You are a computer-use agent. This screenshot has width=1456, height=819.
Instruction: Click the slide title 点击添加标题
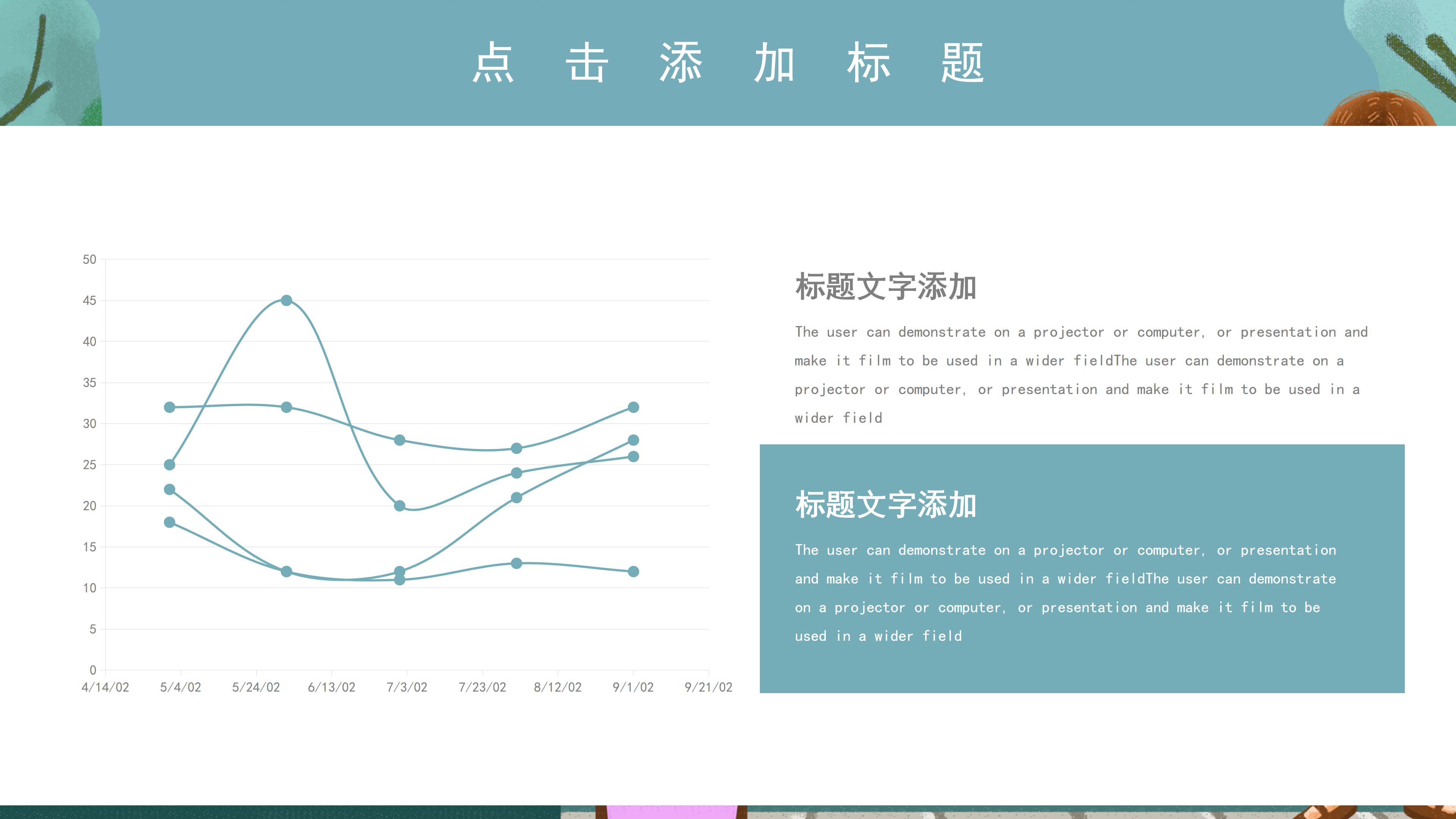click(x=728, y=62)
